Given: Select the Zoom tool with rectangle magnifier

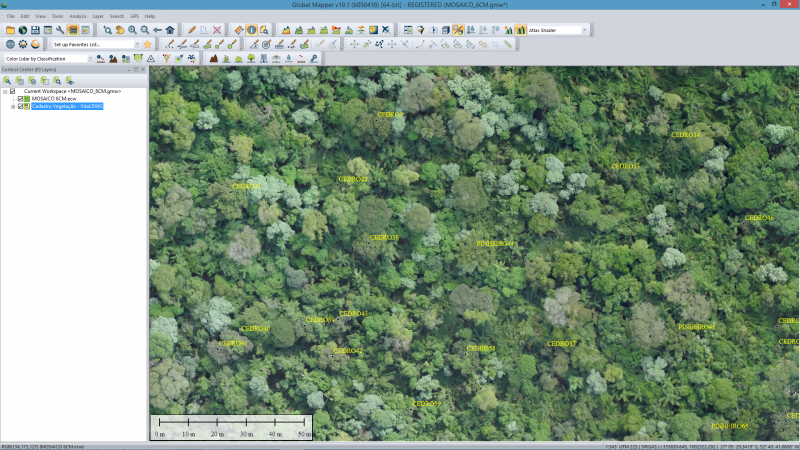Looking at the screenshot, I should (107, 30).
